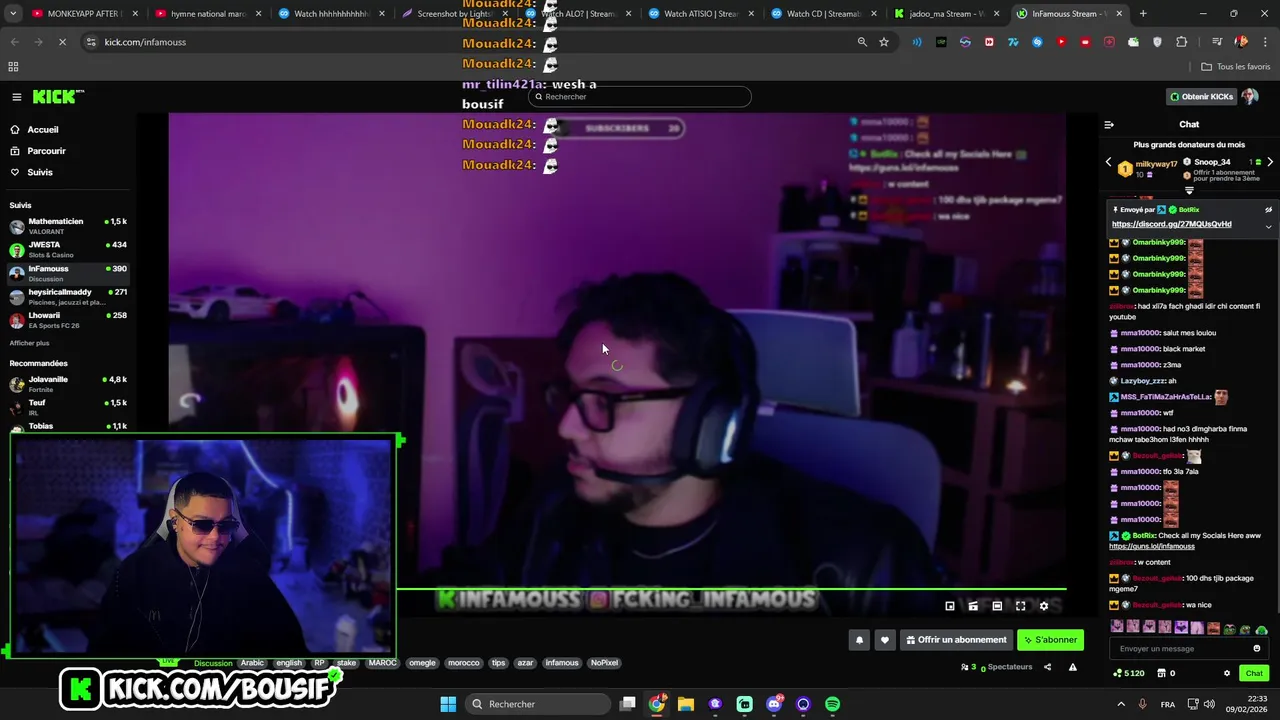This screenshot has height=720, width=1280.
Task: Share the stream via share icon
Action: click(1047, 667)
